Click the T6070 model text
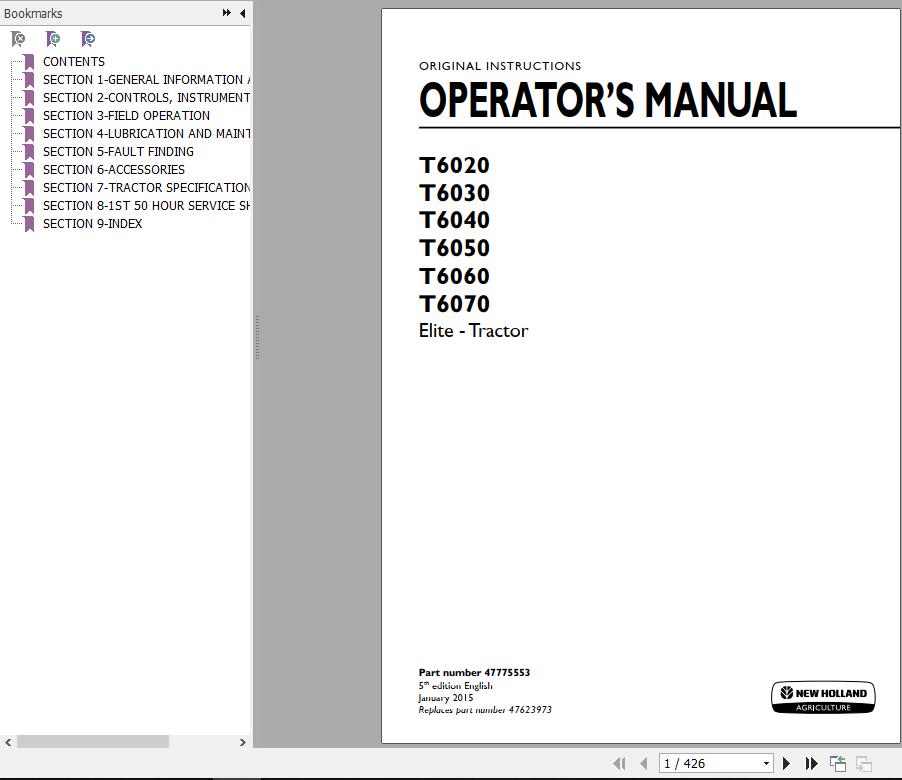The width and height of the screenshot is (902, 780). tap(454, 304)
